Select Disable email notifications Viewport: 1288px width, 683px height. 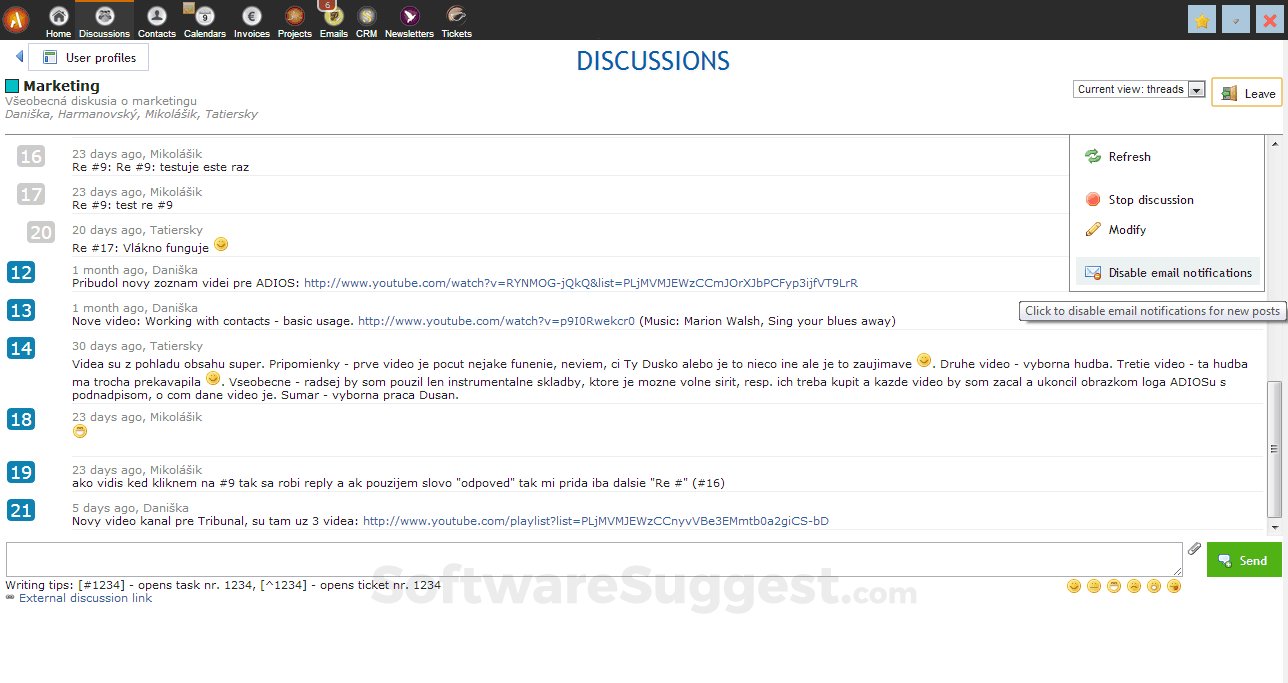[x=1168, y=272]
